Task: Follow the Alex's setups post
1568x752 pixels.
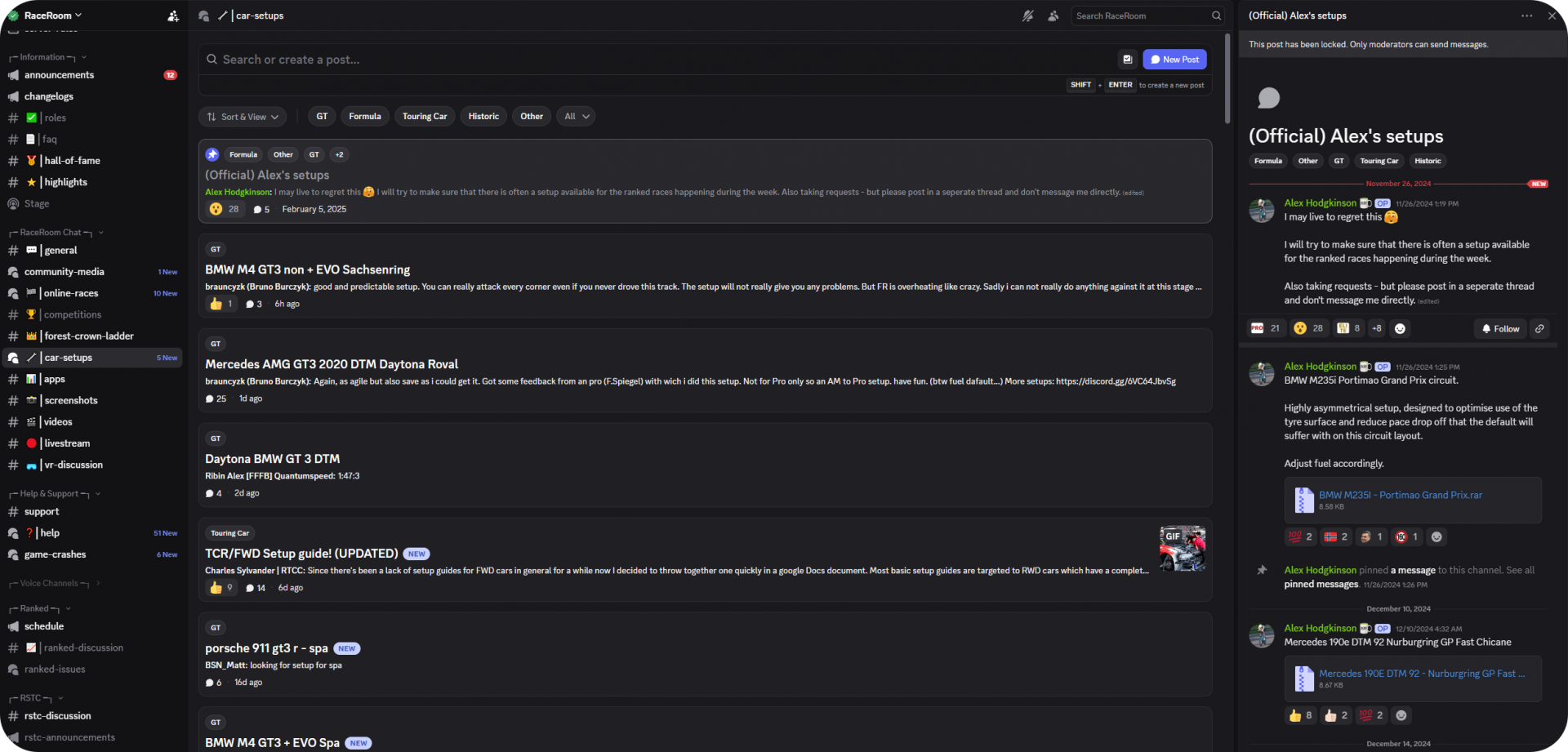Action: (1501, 328)
